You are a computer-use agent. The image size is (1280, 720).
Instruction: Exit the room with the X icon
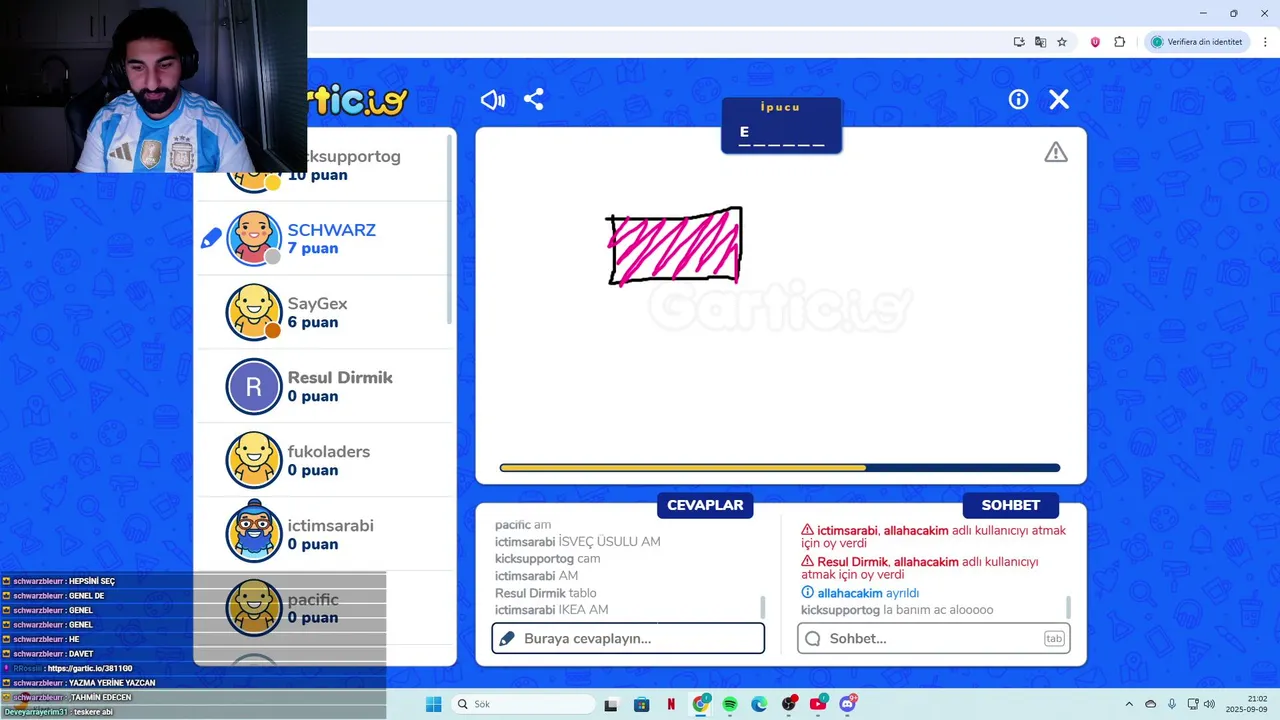click(x=1059, y=99)
